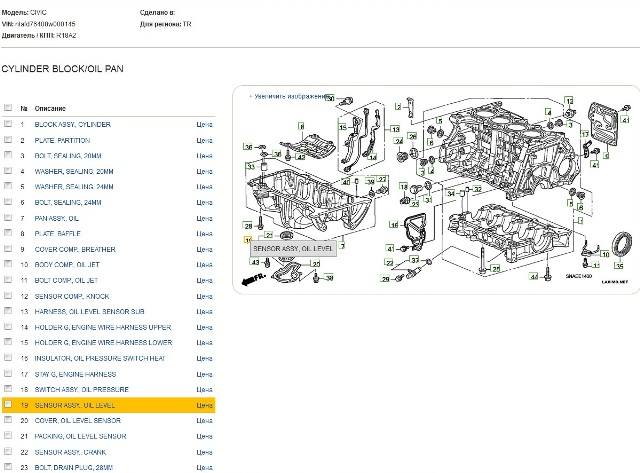640x473 pixels.
Task: Select callout number 29 on the diagram
Action: coord(385,279)
